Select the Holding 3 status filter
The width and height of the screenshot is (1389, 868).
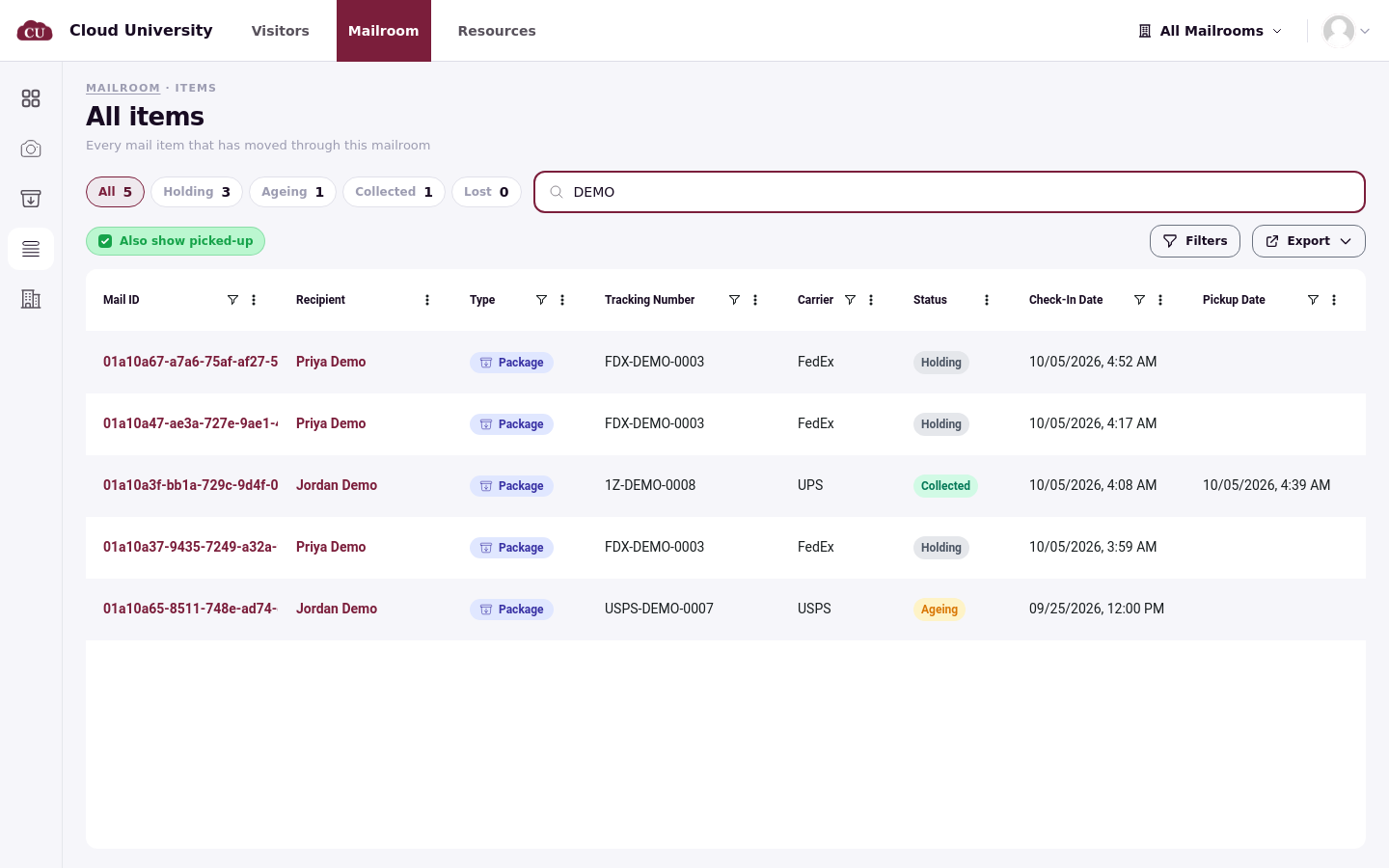pos(197,192)
